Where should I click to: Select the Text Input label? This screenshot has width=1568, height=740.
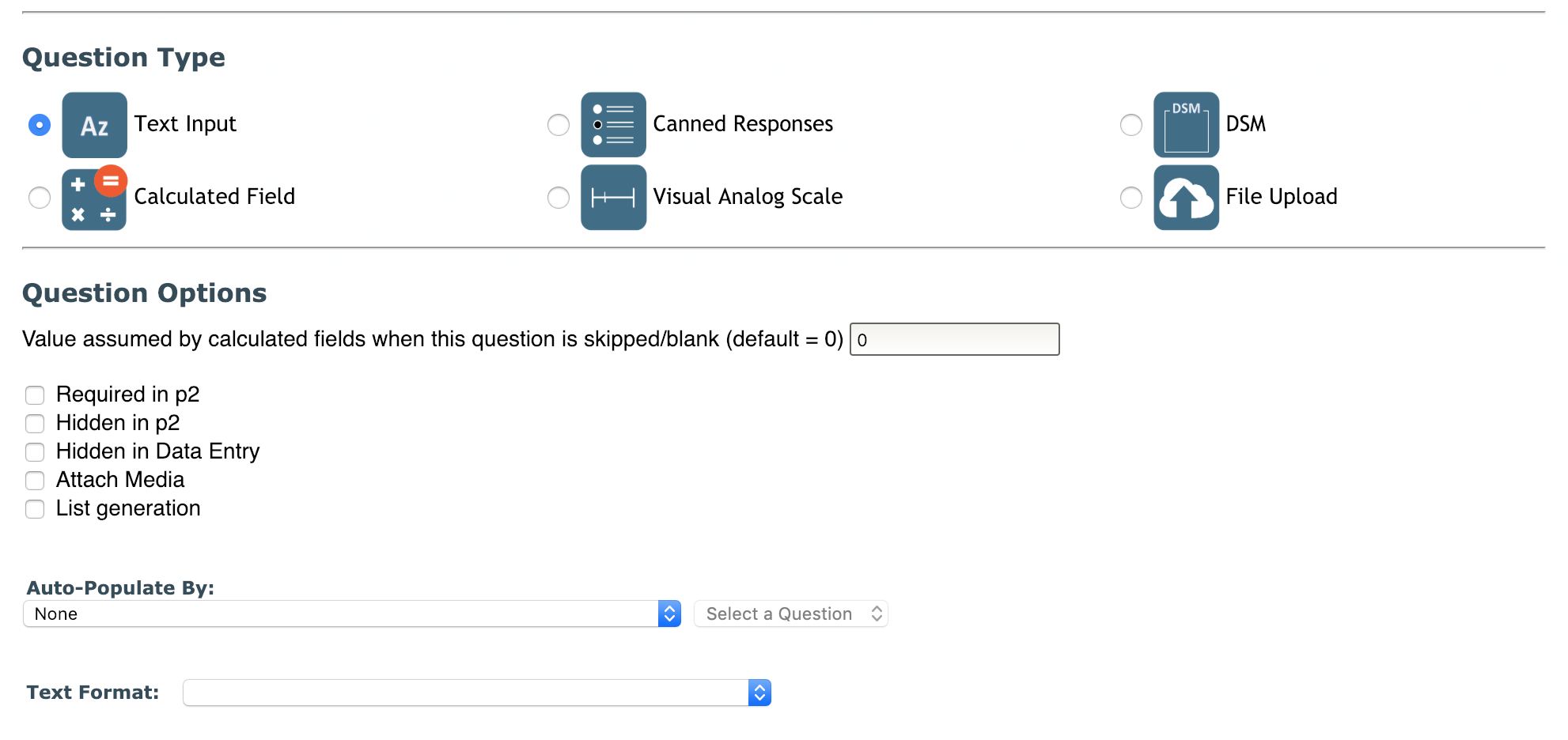pos(184,123)
